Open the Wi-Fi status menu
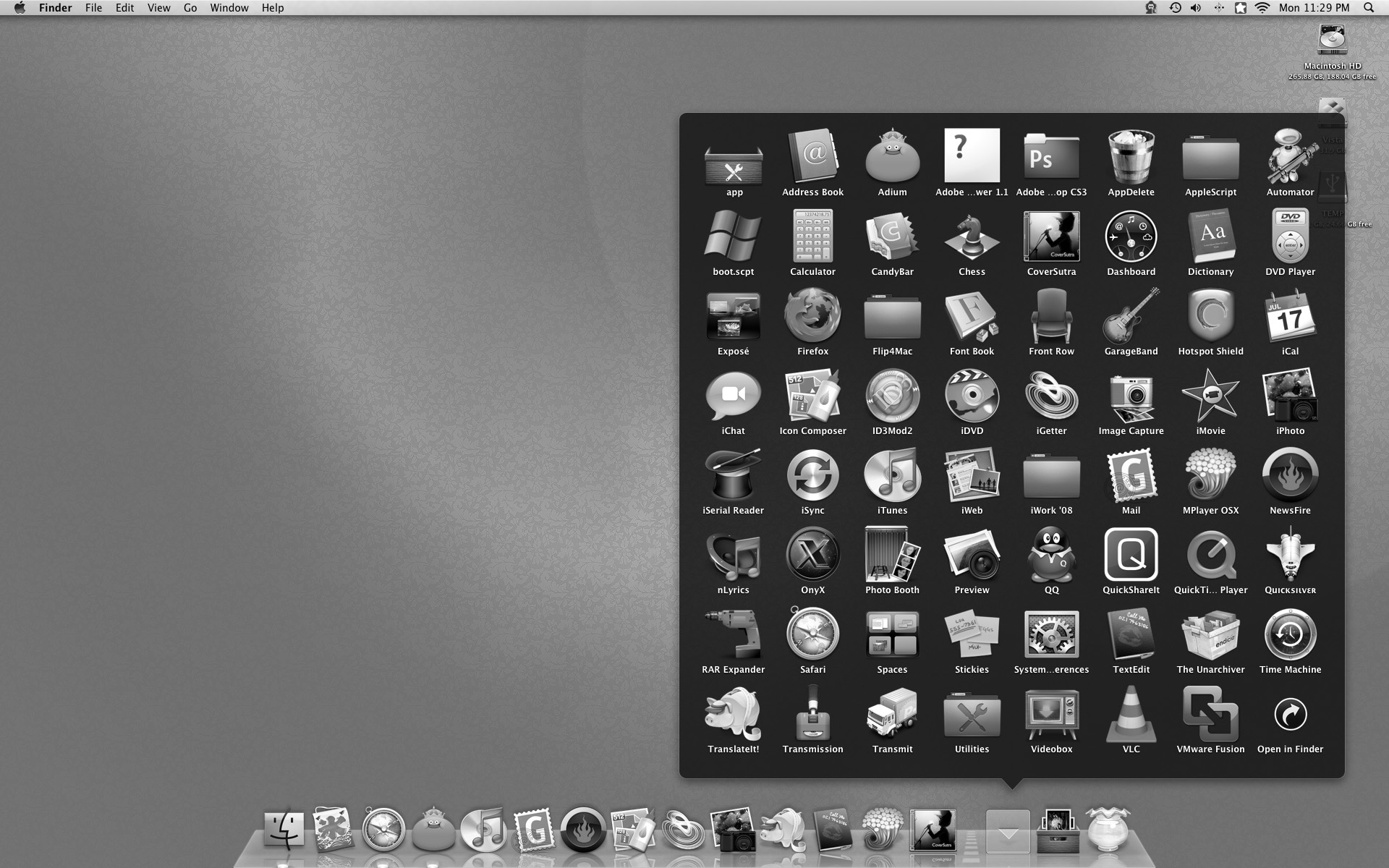Viewport: 1389px width, 868px height. 1262,8
